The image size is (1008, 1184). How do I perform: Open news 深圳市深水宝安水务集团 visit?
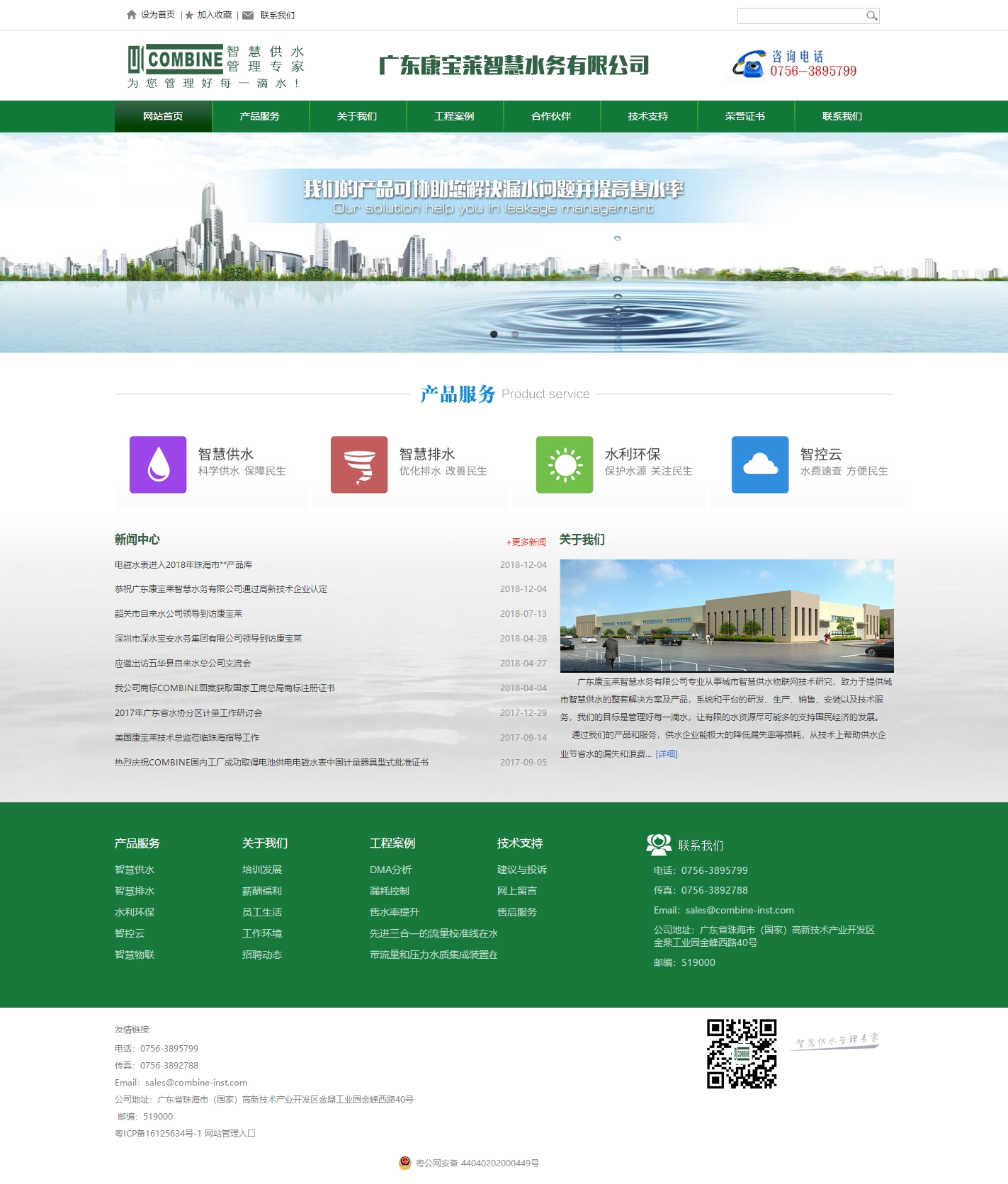(208, 639)
